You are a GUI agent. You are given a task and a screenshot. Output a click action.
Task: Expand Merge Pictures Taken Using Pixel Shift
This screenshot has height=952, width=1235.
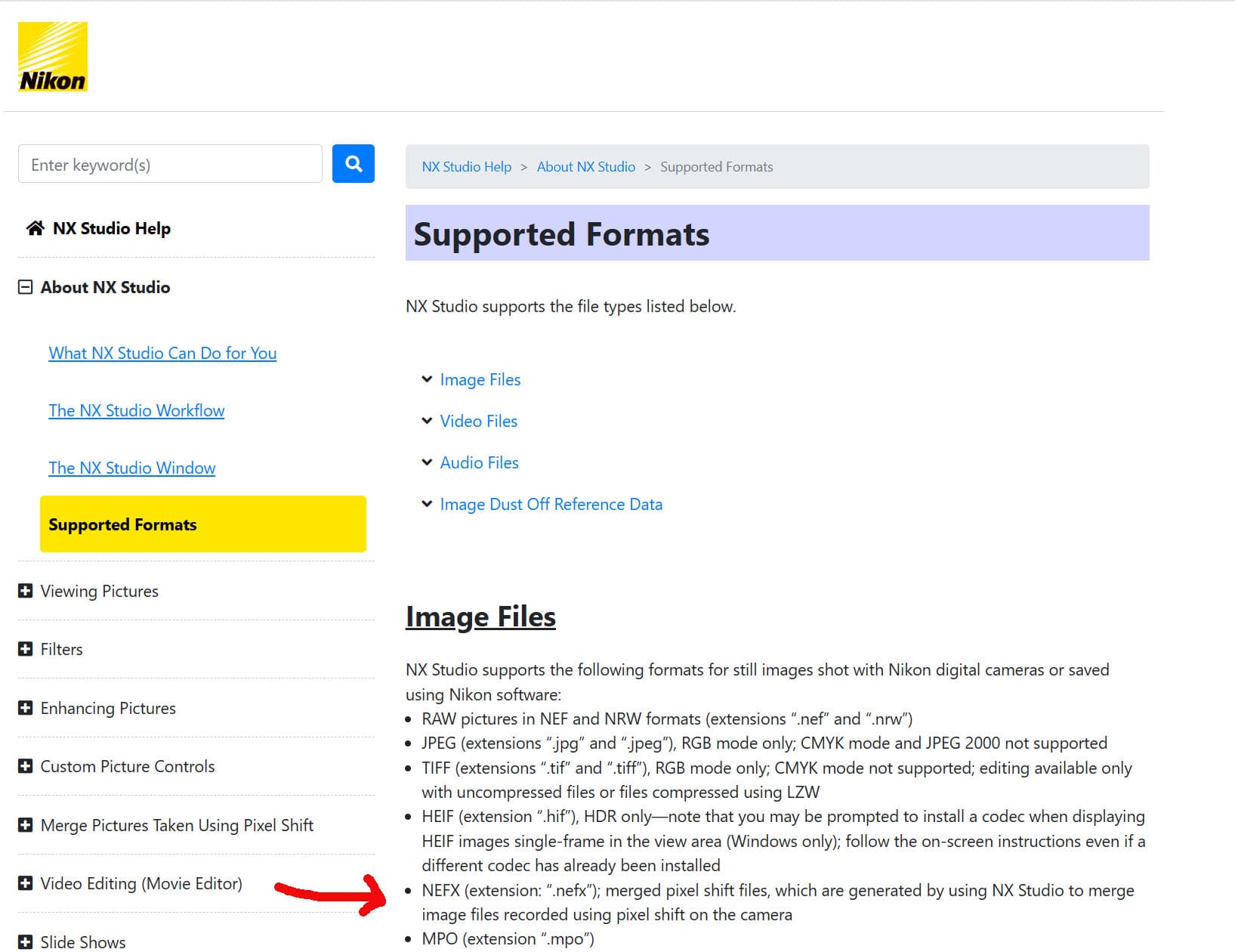coord(25,825)
